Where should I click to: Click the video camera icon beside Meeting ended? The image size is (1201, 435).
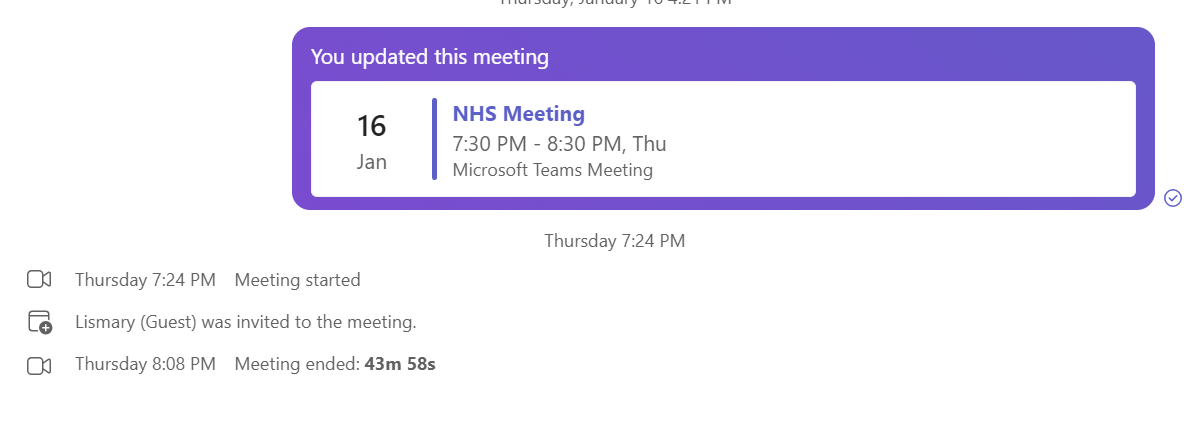[39, 365]
